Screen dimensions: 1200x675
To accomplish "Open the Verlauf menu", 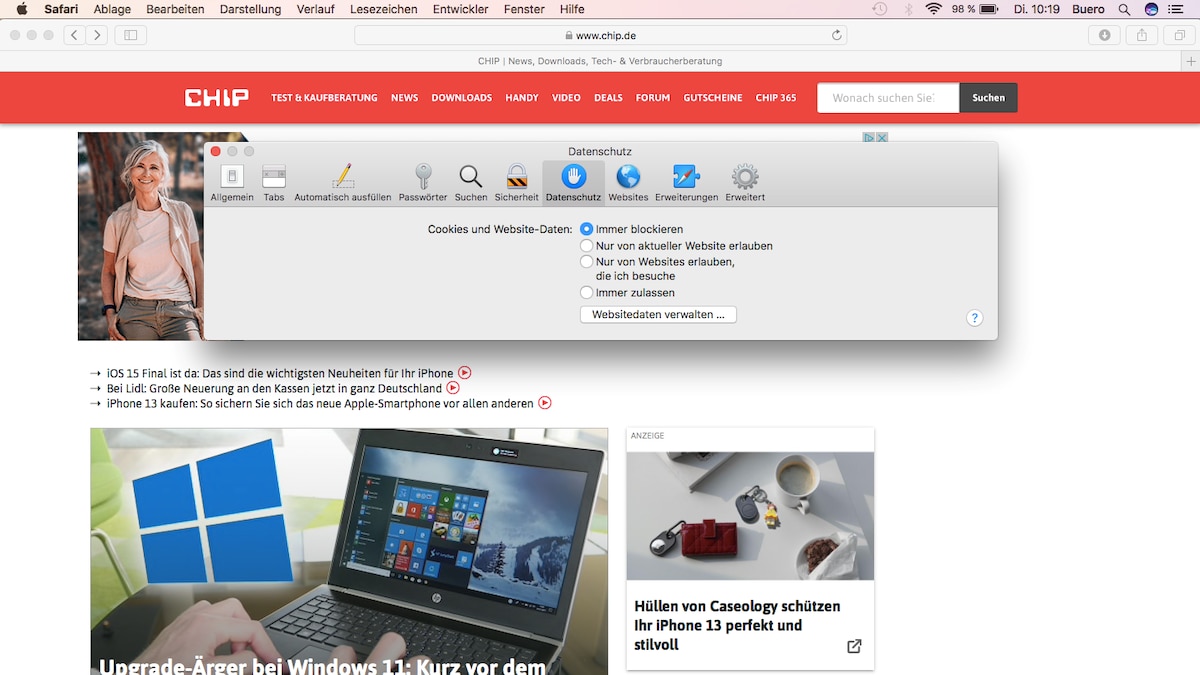I will pyautogui.click(x=316, y=9).
